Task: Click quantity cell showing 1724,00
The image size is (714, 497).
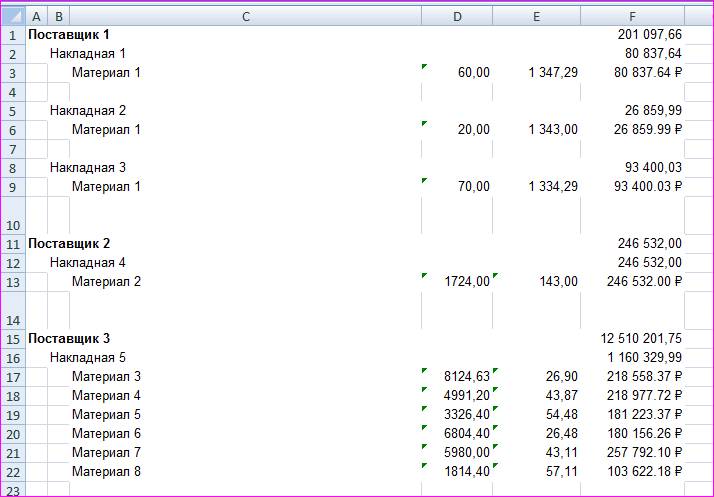Action: (467, 282)
